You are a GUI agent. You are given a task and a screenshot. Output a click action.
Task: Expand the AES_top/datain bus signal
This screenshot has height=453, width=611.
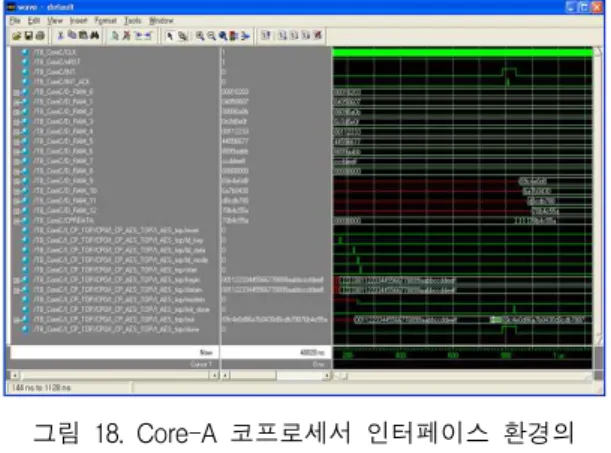16,290
